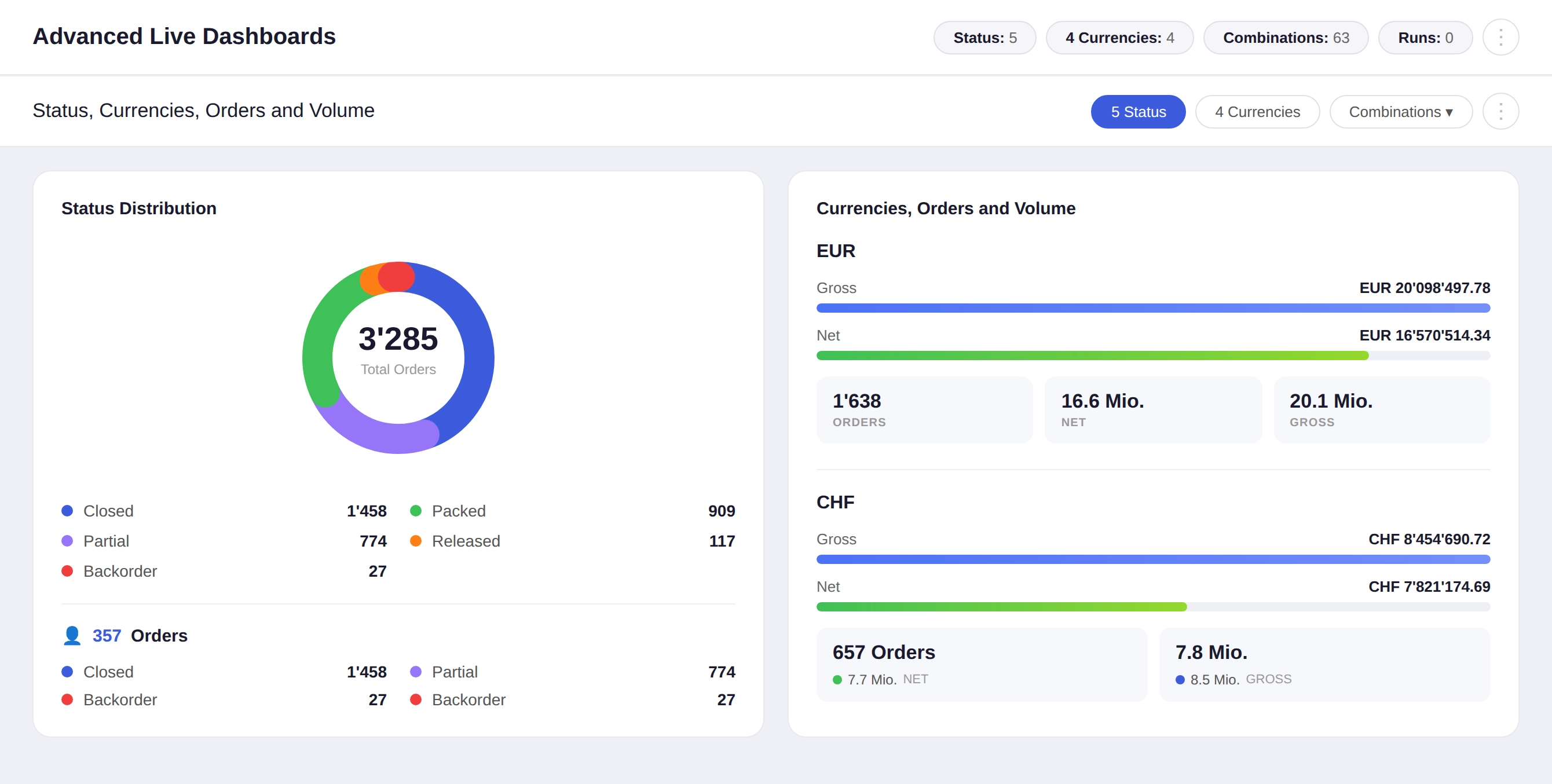Toggle the Packed entry in the status legend
Screen dimensions: 1552x784
(458, 511)
